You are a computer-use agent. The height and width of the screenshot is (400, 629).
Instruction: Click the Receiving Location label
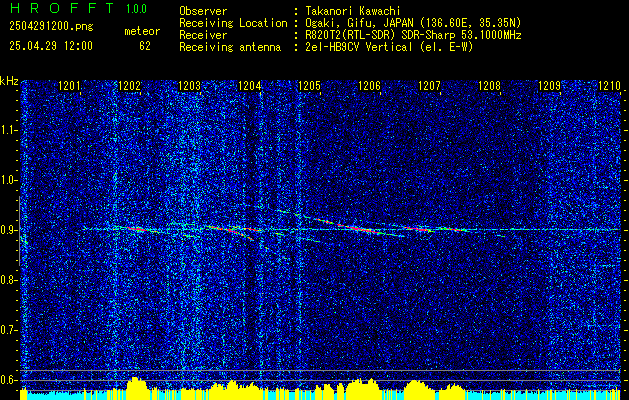[x=233, y=23]
